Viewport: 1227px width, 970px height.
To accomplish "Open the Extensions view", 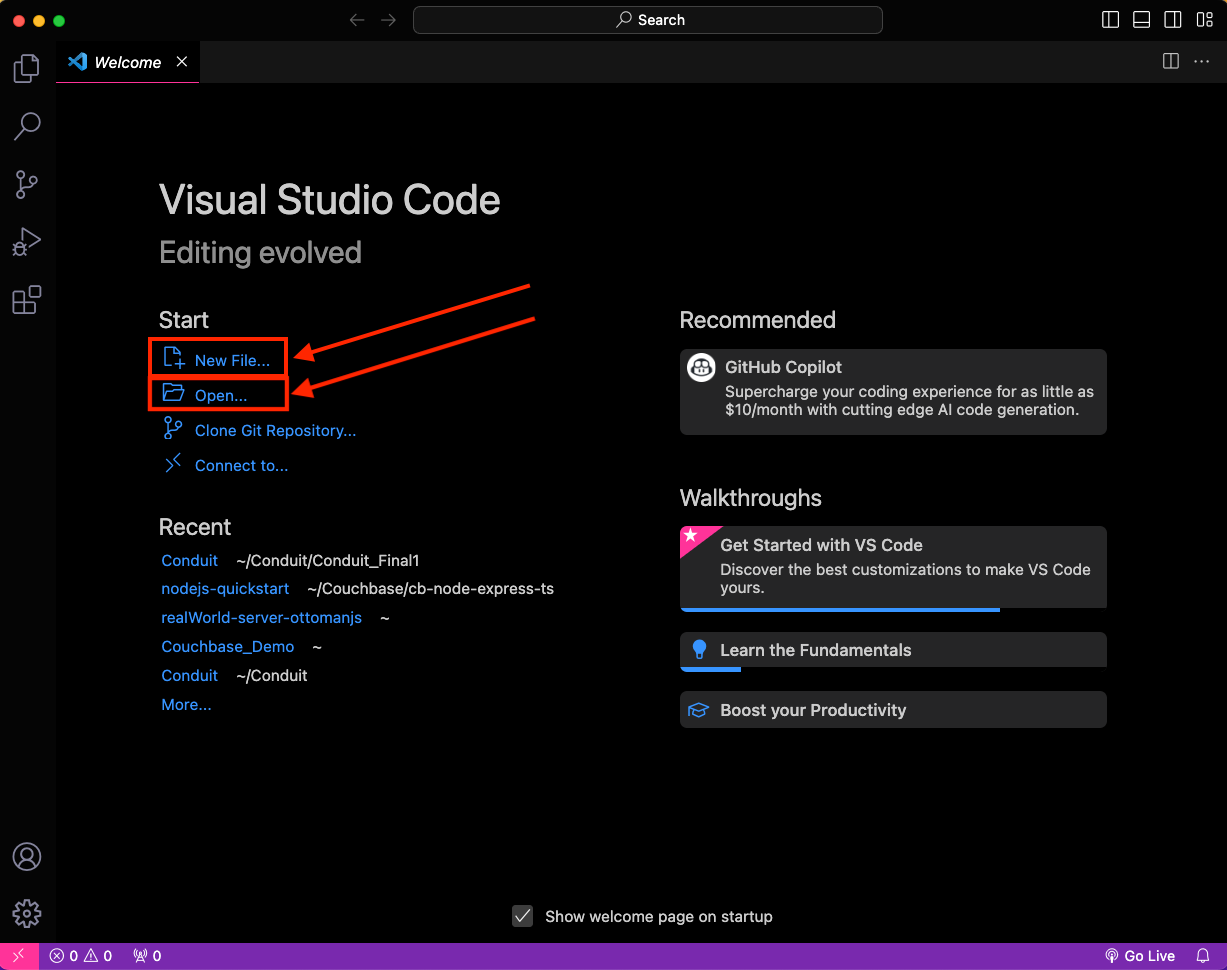I will [x=26, y=300].
